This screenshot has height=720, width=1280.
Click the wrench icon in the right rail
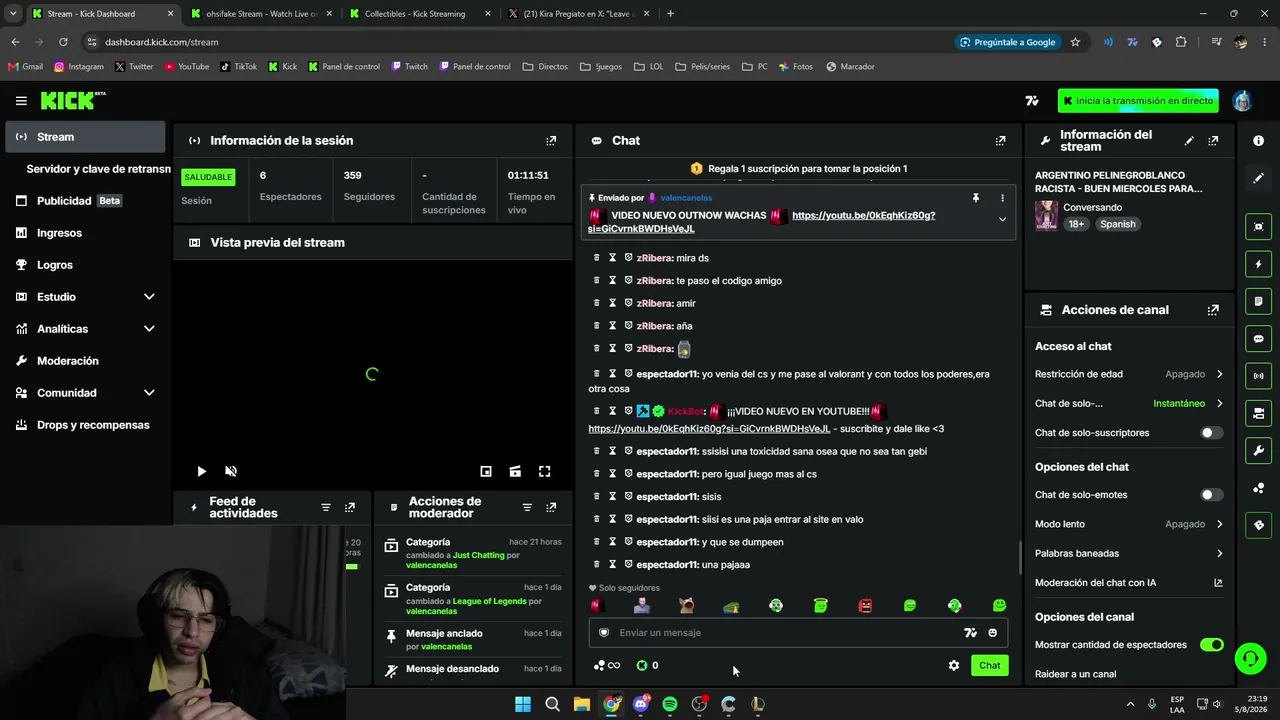click(1258, 451)
